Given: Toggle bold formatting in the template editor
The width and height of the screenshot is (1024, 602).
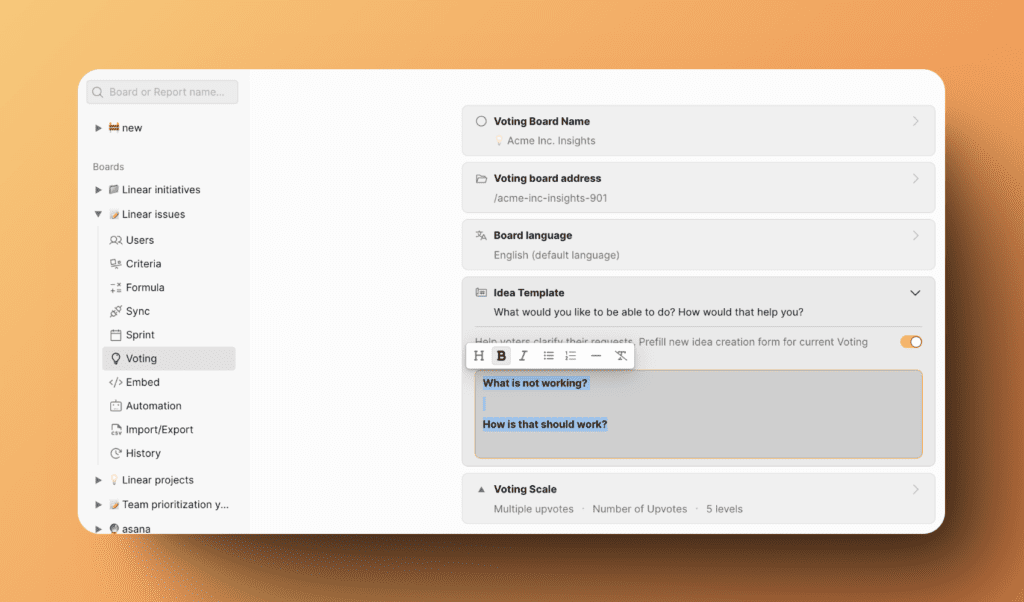Looking at the screenshot, I should (x=501, y=355).
